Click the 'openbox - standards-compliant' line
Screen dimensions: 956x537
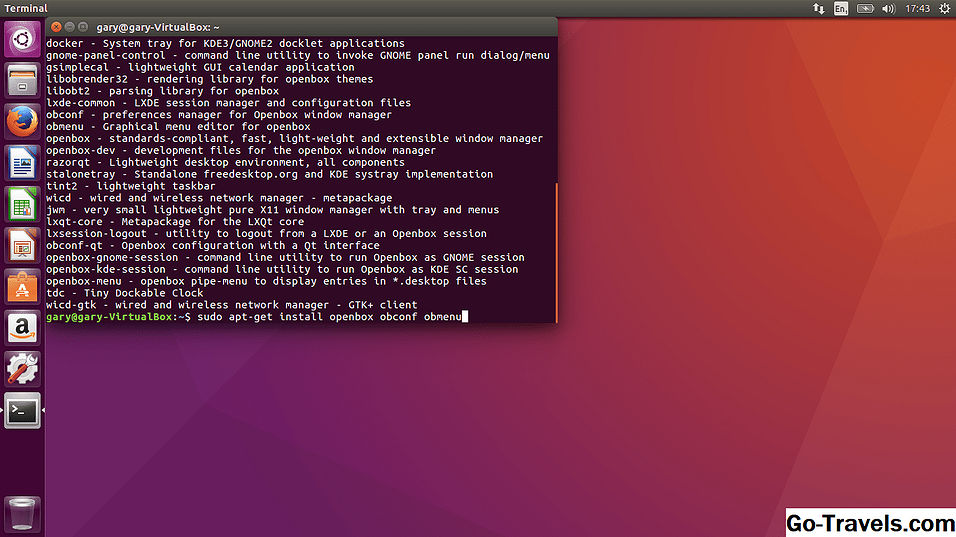[294, 138]
